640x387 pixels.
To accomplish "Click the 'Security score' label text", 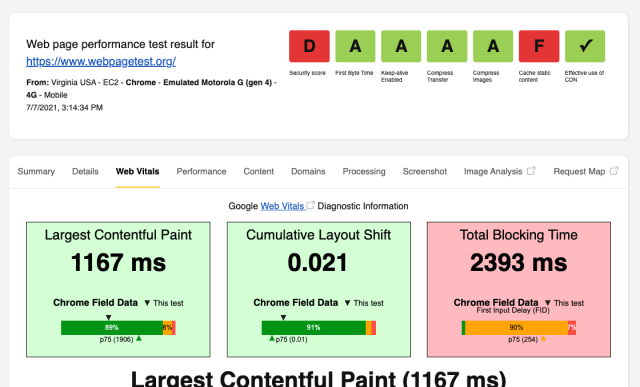I will click(x=307, y=73).
